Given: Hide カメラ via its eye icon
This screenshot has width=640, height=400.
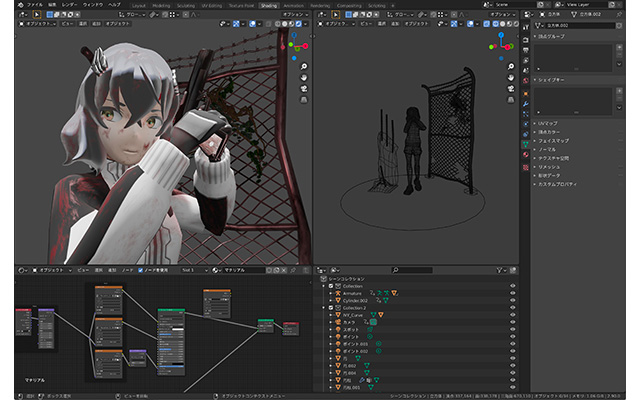Looking at the screenshot, I should [x=513, y=322].
